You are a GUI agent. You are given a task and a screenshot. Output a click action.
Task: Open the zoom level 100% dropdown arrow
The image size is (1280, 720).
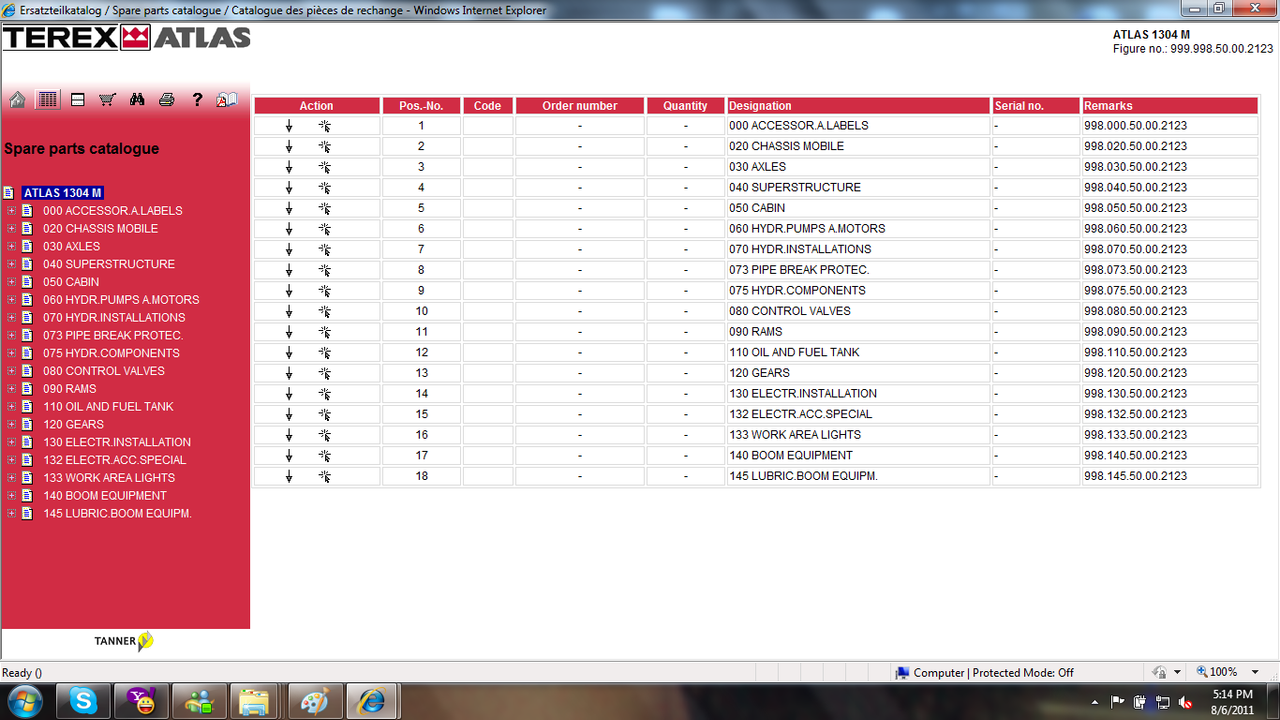click(x=1256, y=673)
